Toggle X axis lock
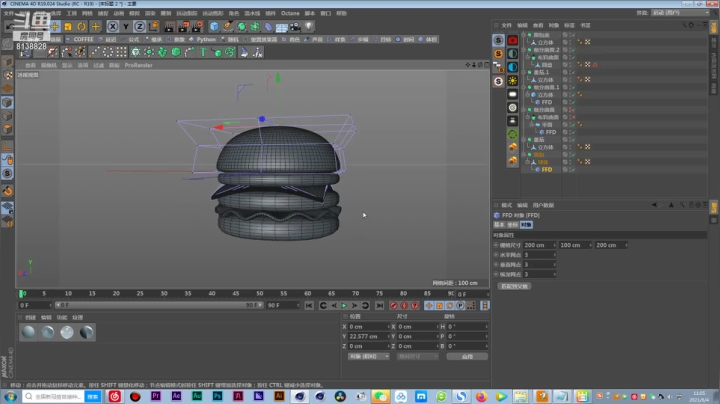The image size is (720, 404). click(x=112, y=27)
